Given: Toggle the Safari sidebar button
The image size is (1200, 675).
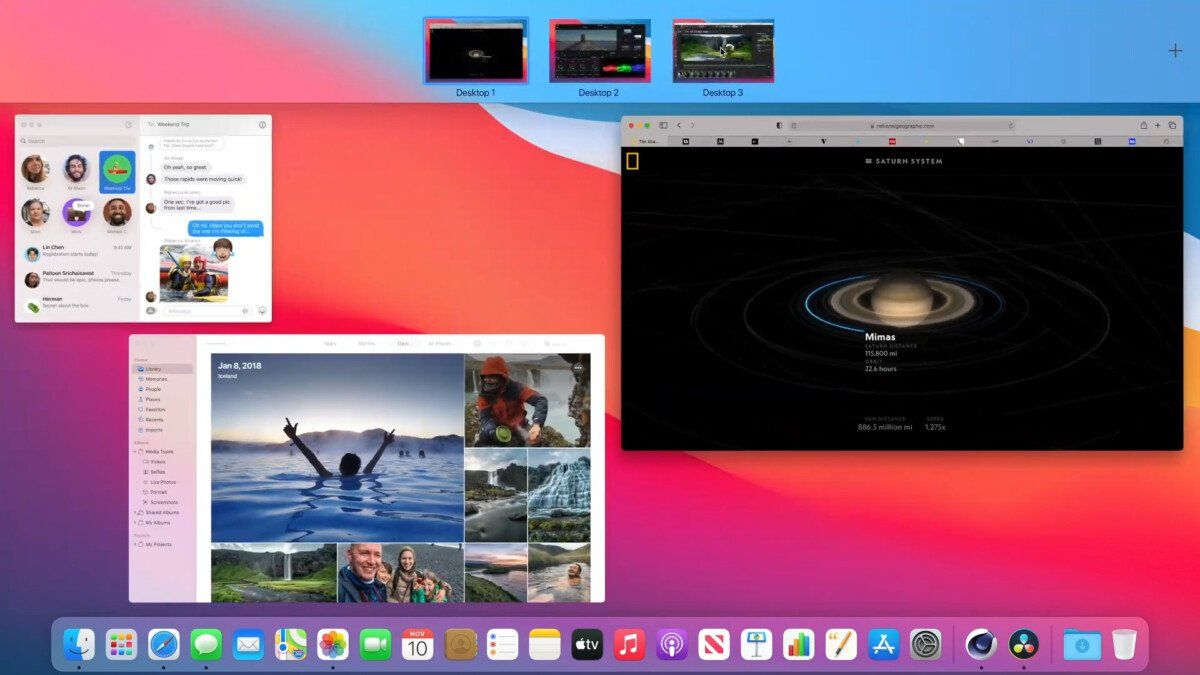Looking at the screenshot, I should [x=663, y=126].
